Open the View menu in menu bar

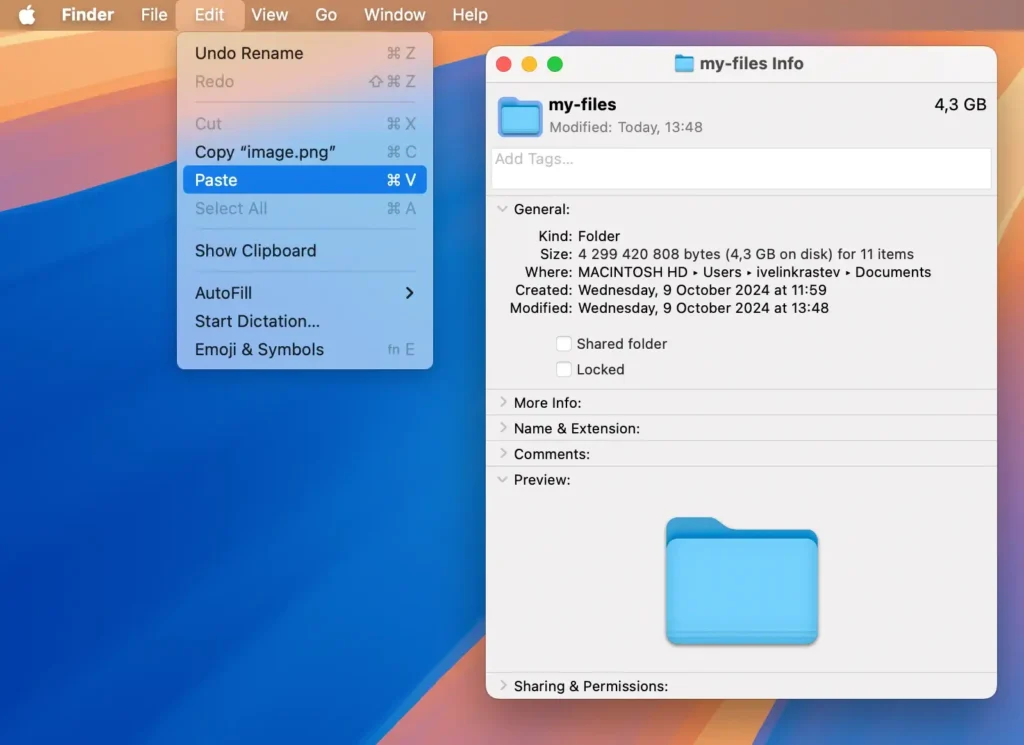coord(269,15)
